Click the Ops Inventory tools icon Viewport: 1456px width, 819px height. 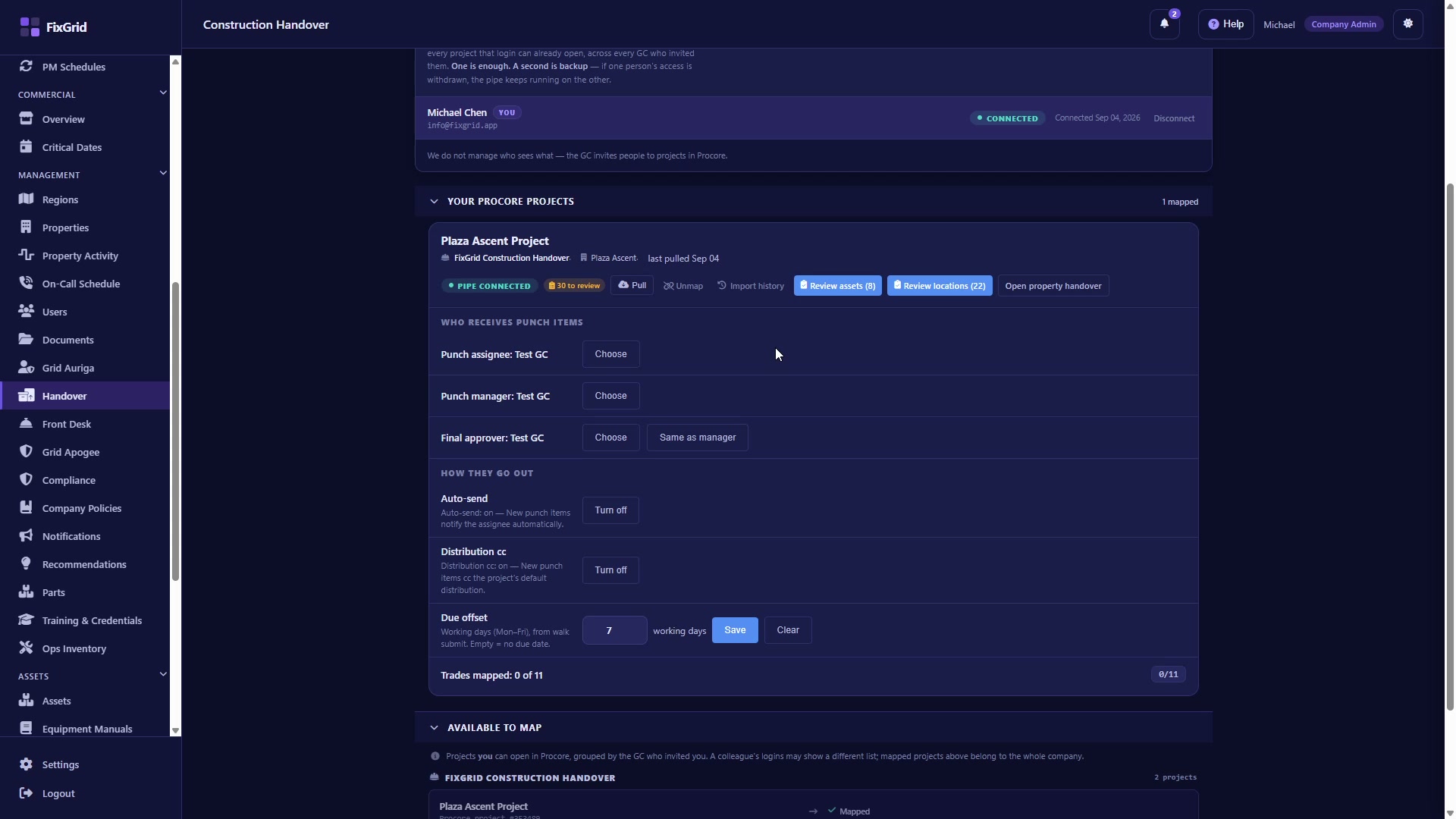[x=26, y=648]
